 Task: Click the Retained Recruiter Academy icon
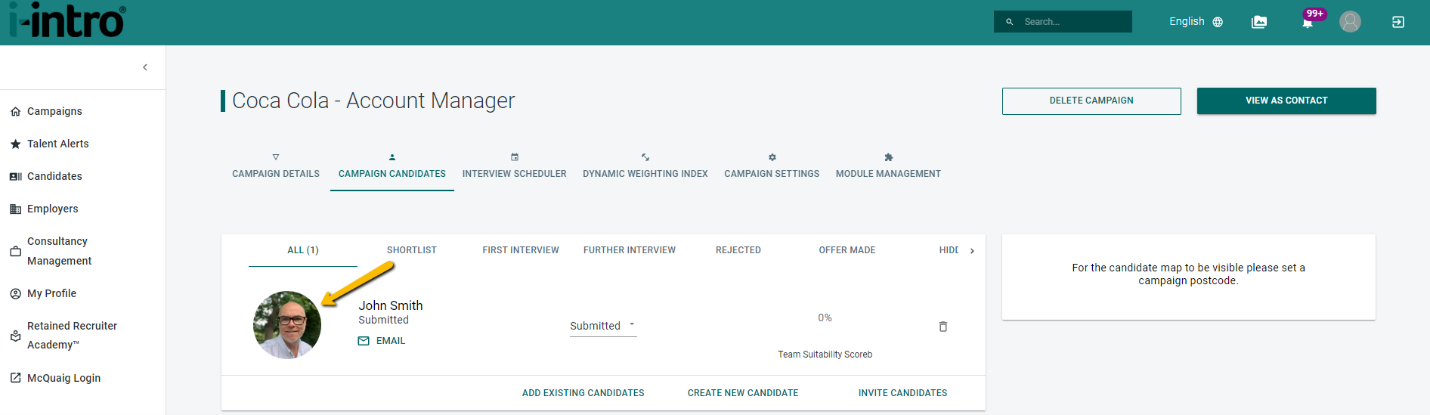coord(15,336)
